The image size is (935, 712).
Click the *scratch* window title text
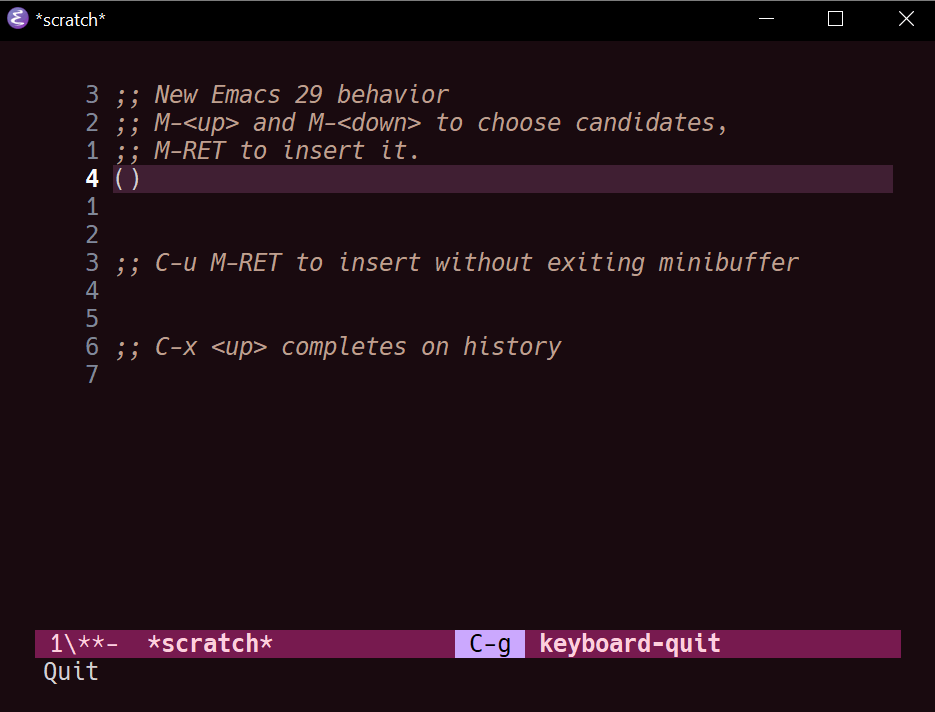pyautogui.click(x=70, y=20)
